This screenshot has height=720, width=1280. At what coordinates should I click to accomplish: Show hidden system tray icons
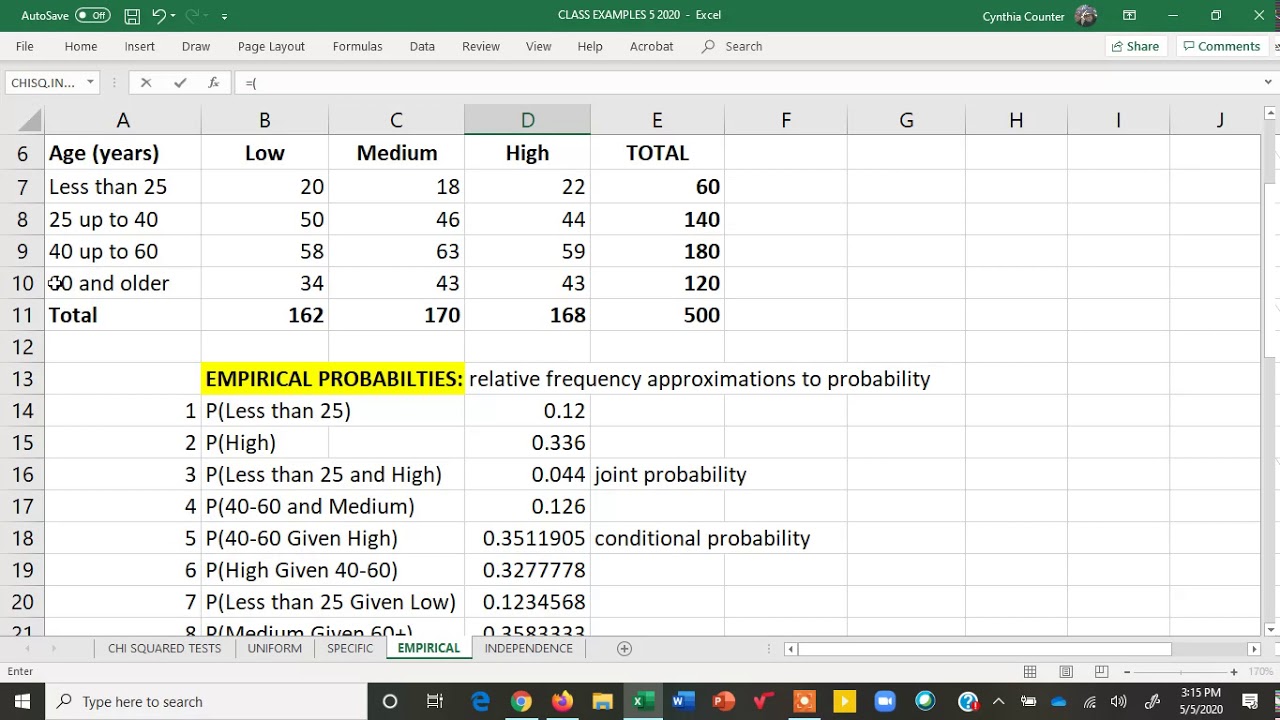click(998, 701)
